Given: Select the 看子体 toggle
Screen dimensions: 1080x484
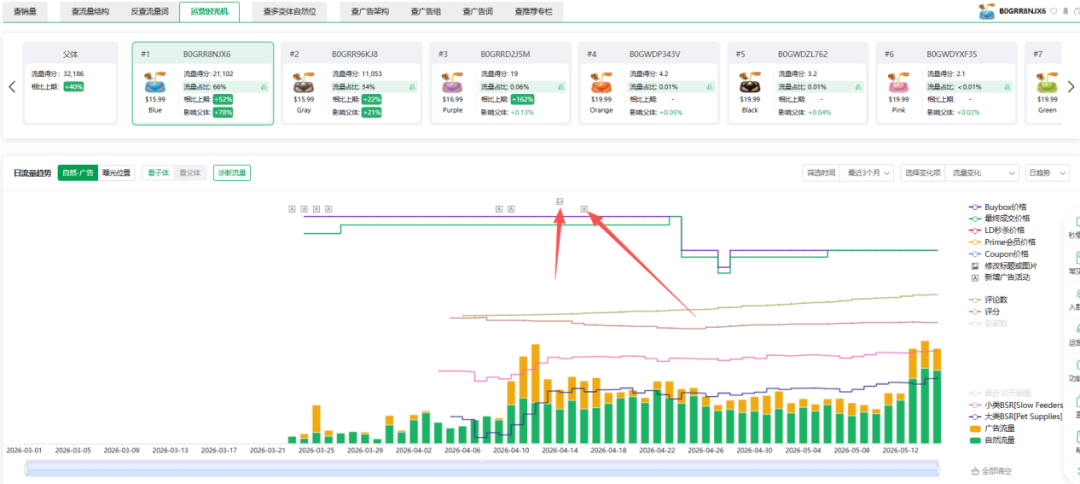Looking at the screenshot, I should (x=158, y=173).
